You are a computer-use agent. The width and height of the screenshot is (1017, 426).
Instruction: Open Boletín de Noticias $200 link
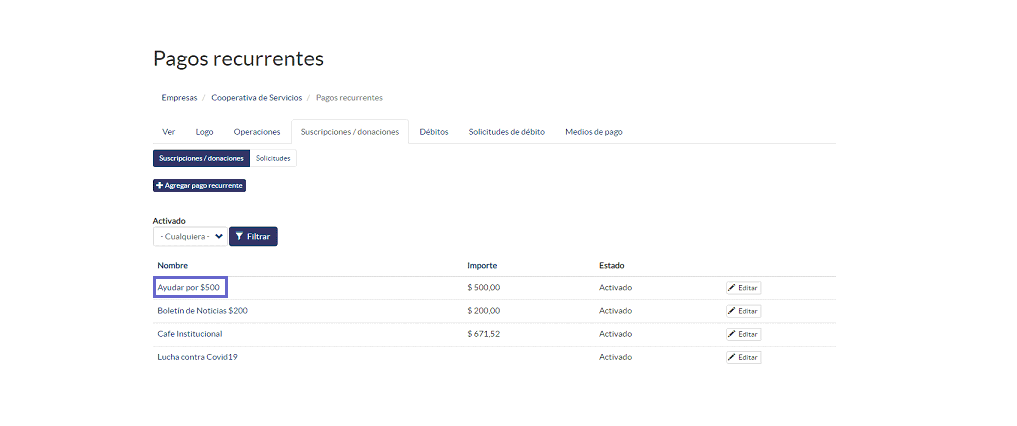click(202, 311)
